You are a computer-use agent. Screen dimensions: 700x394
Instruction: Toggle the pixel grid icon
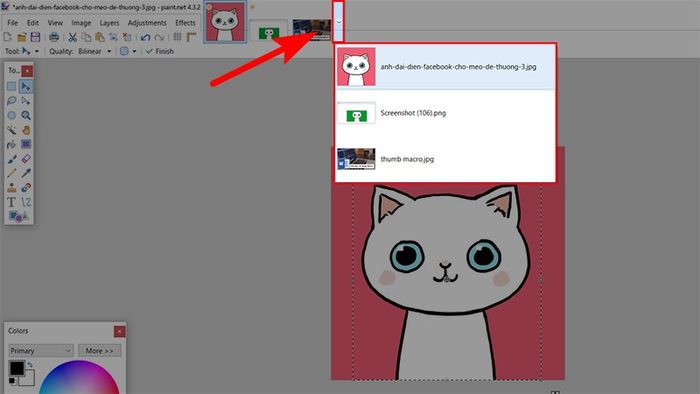pos(177,37)
